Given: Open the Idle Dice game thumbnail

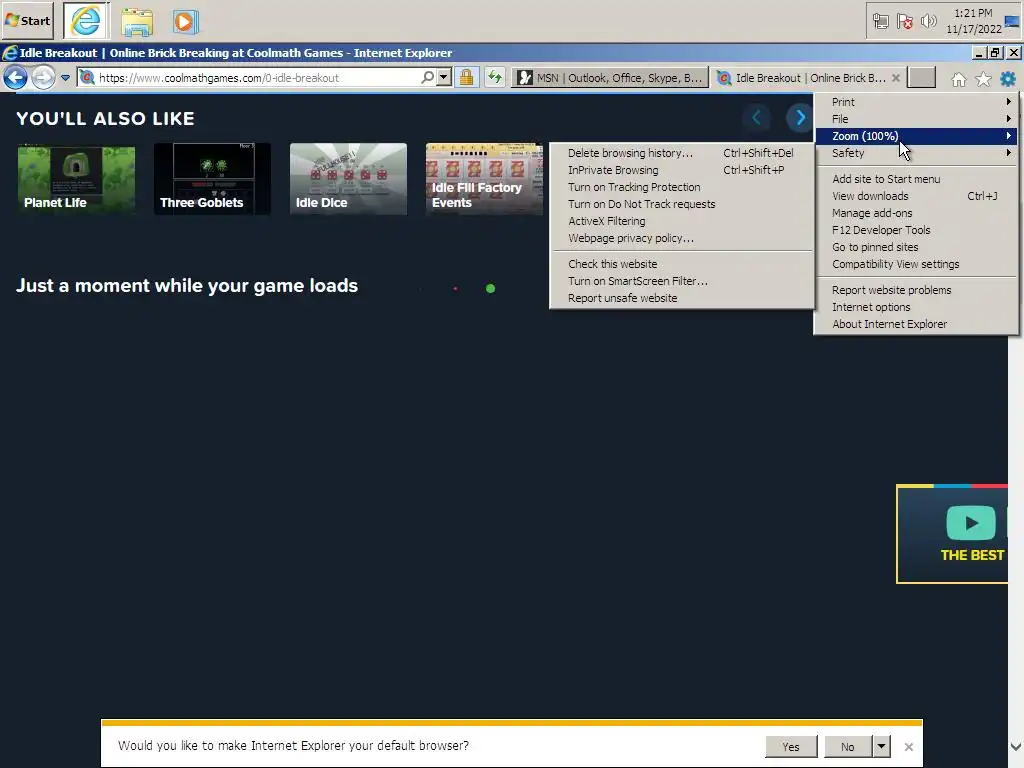Looking at the screenshot, I should pos(348,179).
